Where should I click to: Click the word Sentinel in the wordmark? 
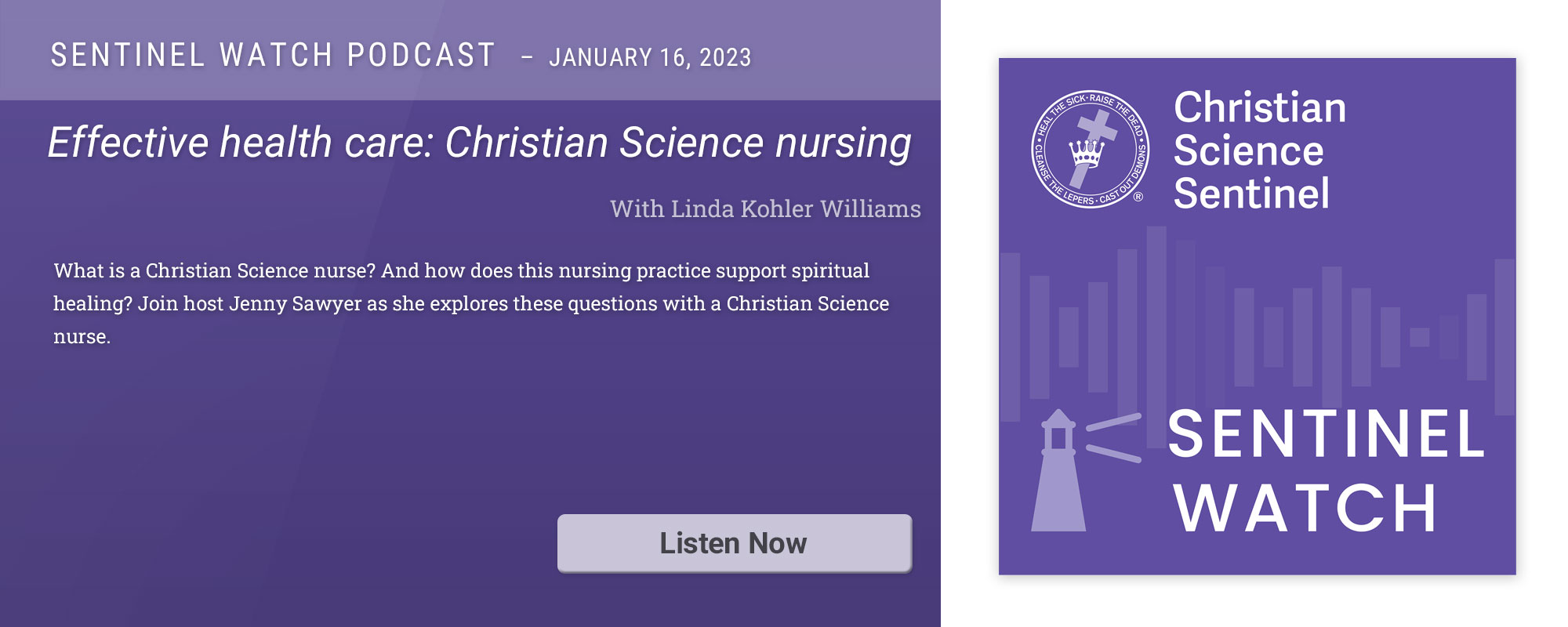click(x=1251, y=194)
